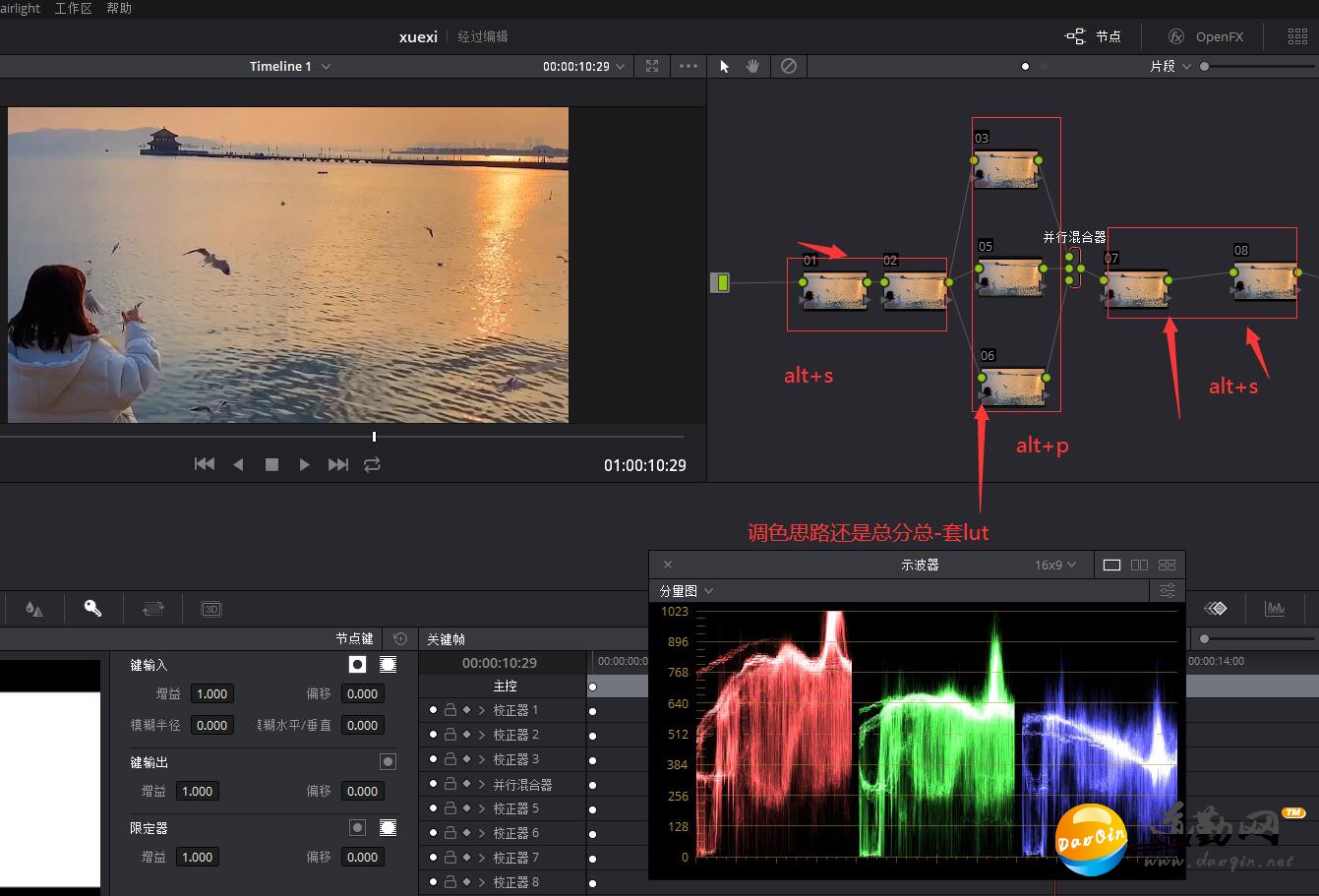
Task: Stop playback in the viewer
Action: (271, 464)
